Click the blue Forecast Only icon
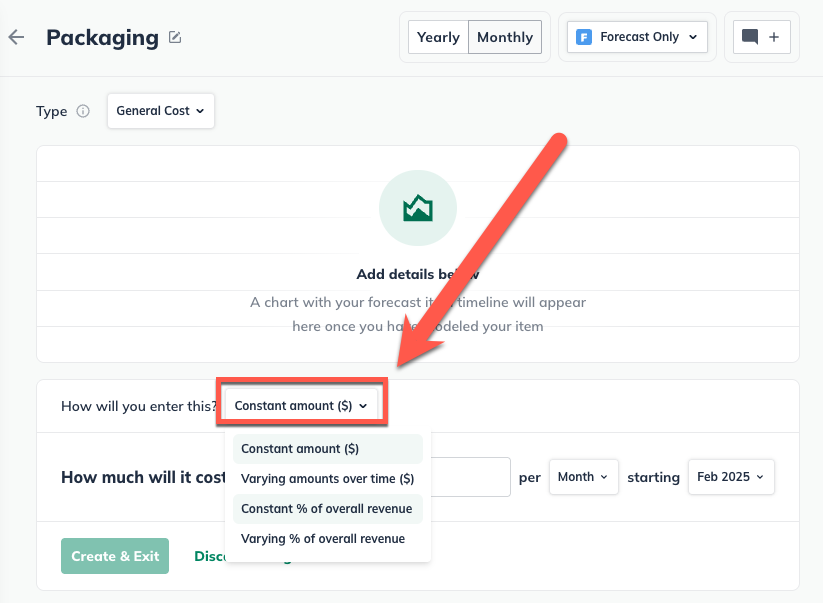The height and width of the screenshot is (603, 823). coord(584,37)
